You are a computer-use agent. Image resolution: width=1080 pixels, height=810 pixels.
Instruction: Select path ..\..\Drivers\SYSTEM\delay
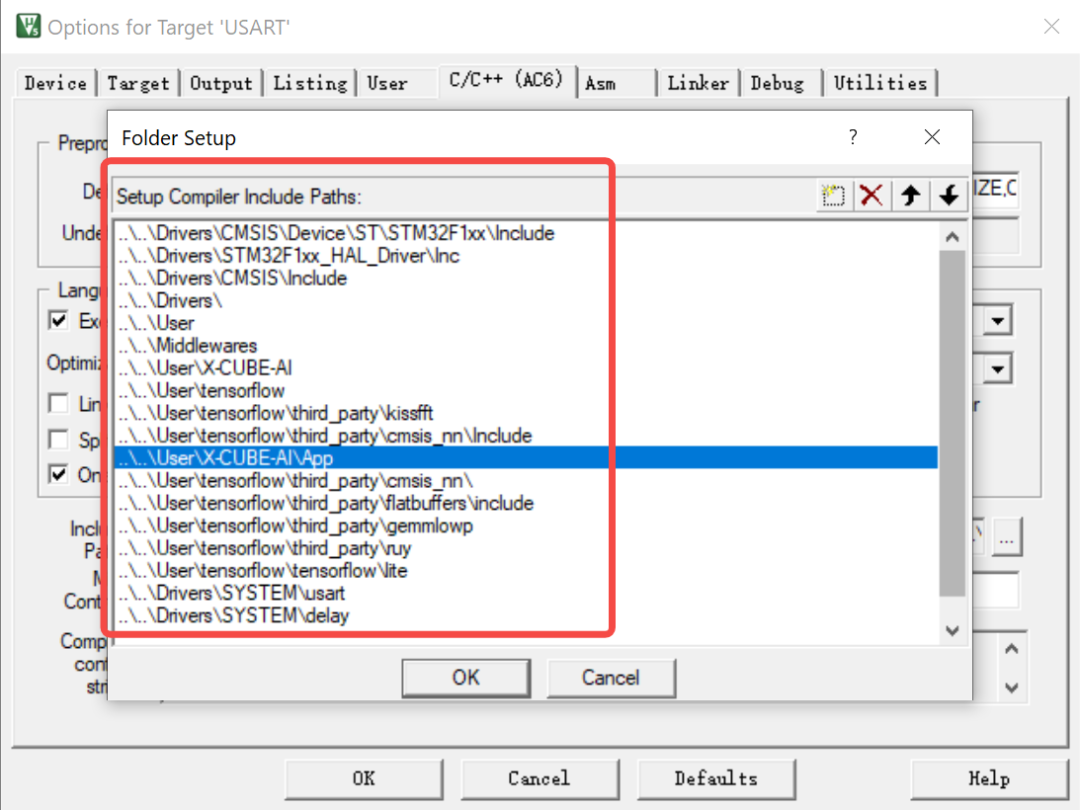tap(526, 616)
